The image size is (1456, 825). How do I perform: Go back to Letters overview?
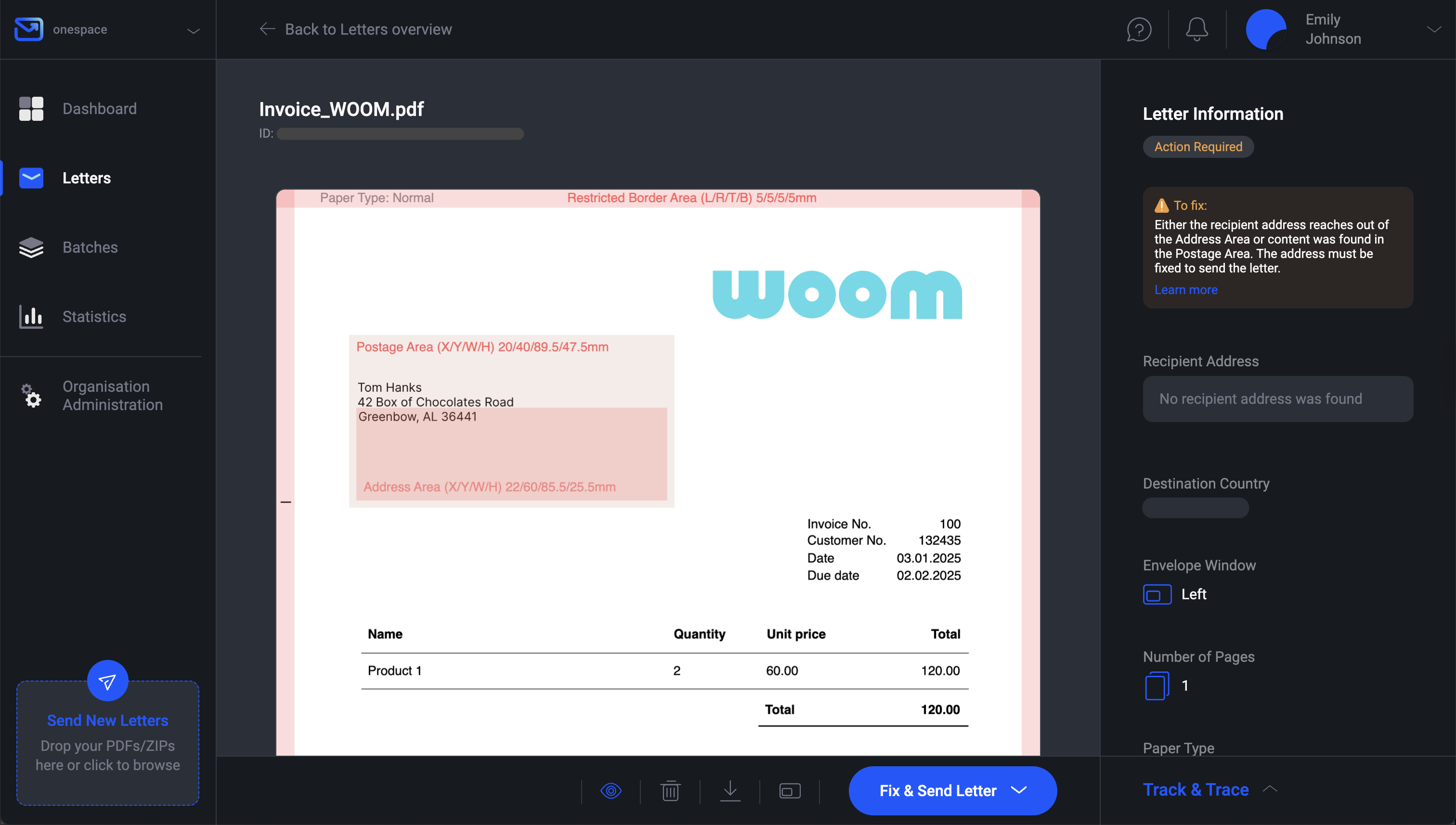click(x=356, y=29)
